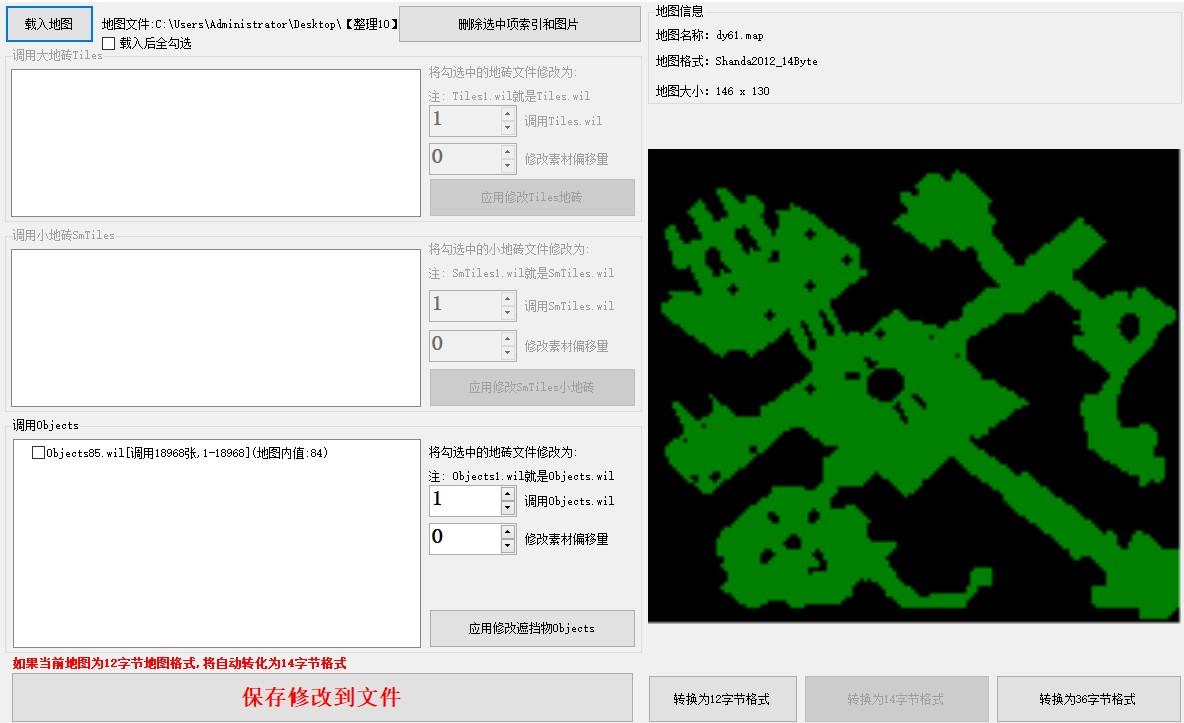Enable the 载入后全勾选 checkbox

(x=109, y=43)
